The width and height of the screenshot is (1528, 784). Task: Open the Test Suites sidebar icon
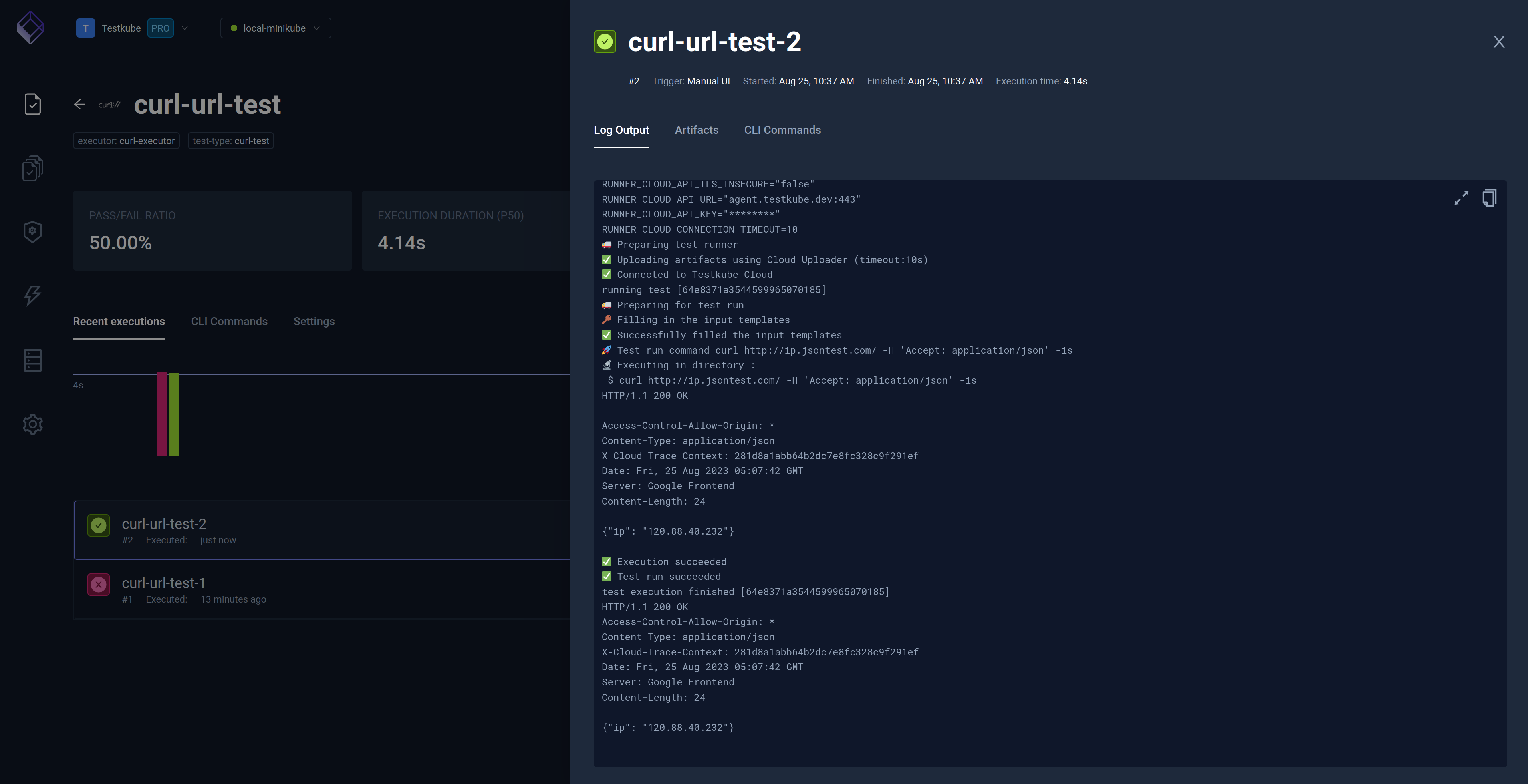(x=32, y=168)
